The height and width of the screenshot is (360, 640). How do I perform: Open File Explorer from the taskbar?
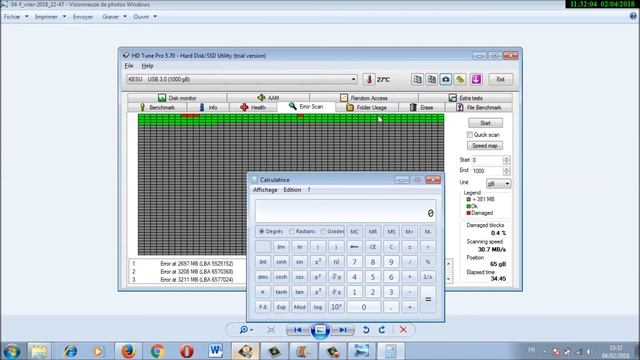pos(39,351)
